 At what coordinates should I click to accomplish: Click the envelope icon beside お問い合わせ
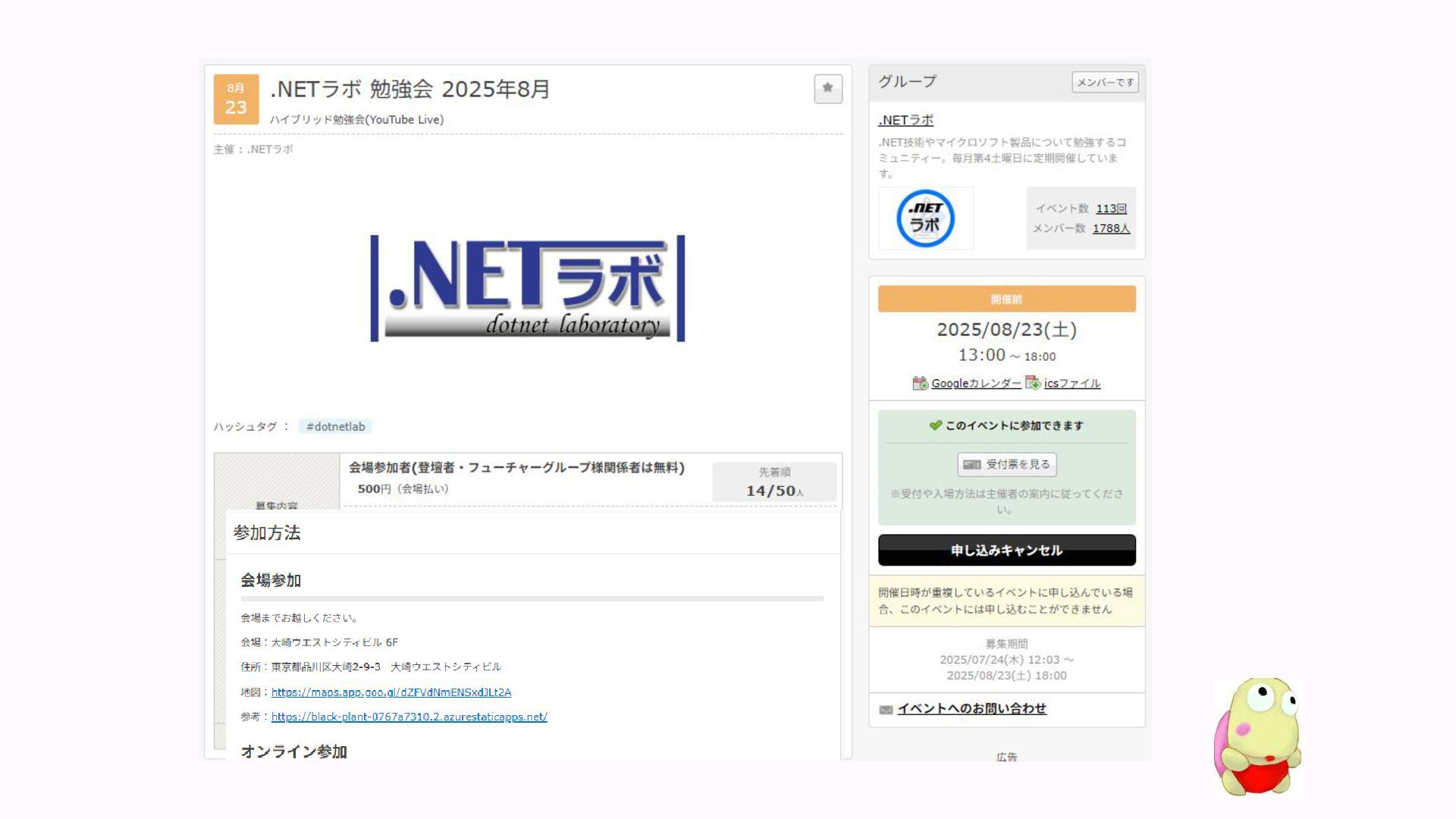click(886, 710)
